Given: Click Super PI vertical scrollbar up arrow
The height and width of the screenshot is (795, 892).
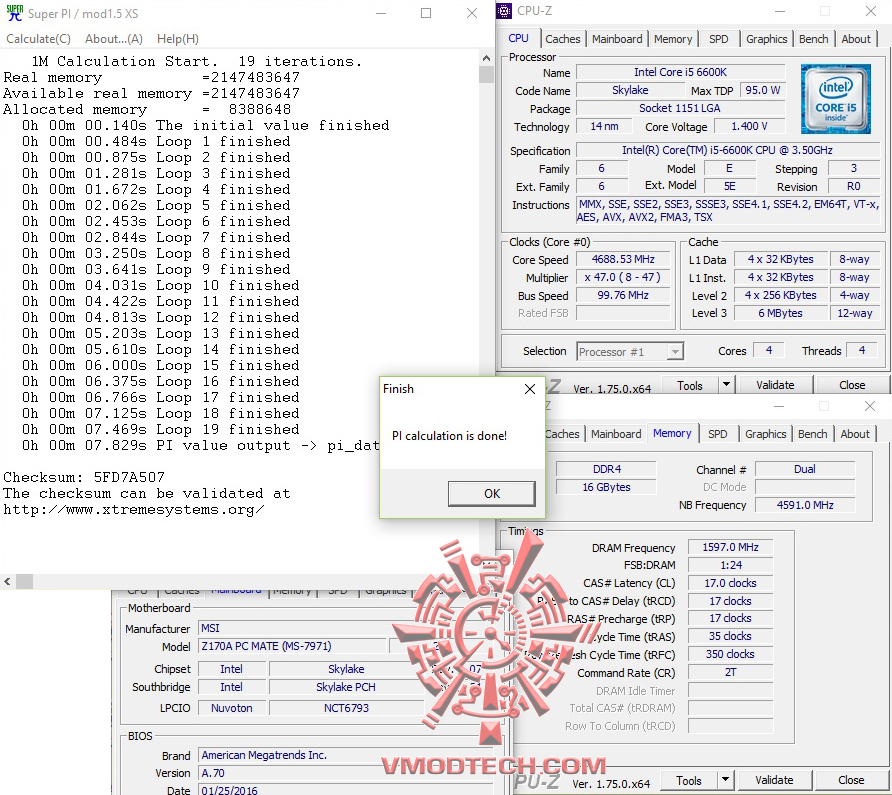Looking at the screenshot, I should tap(486, 57).
